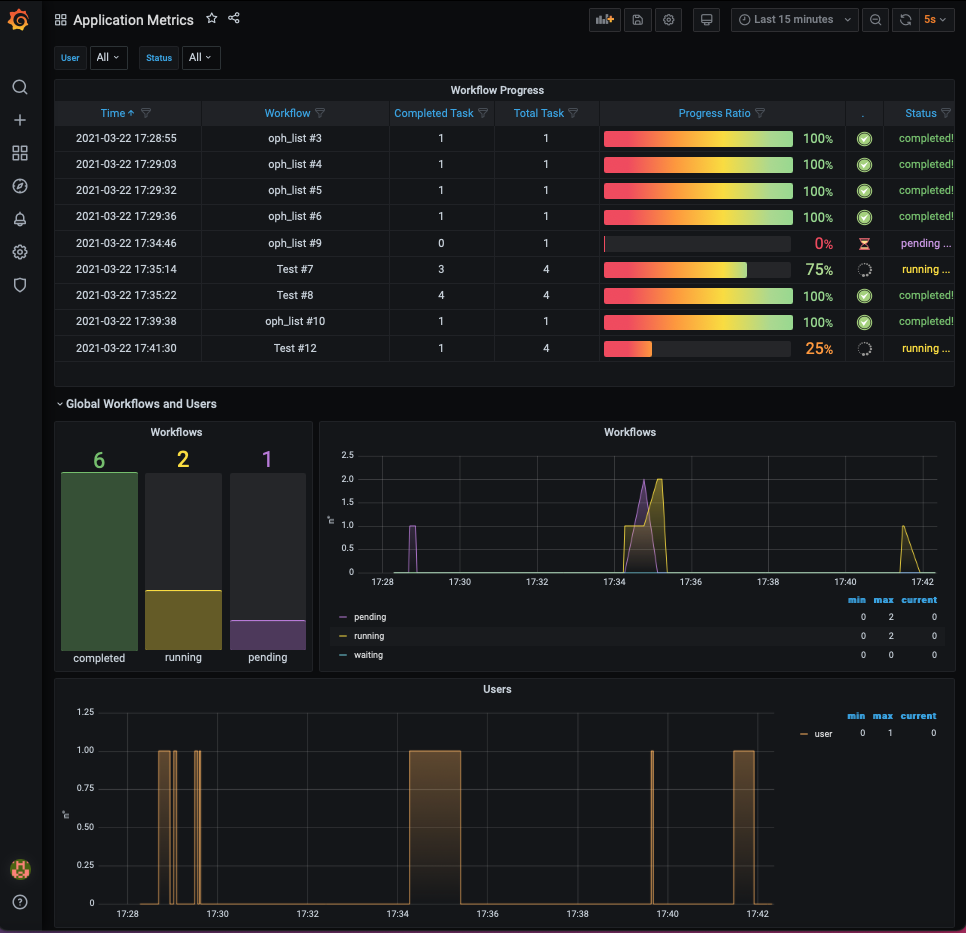Select the Status filter label

tap(158, 57)
